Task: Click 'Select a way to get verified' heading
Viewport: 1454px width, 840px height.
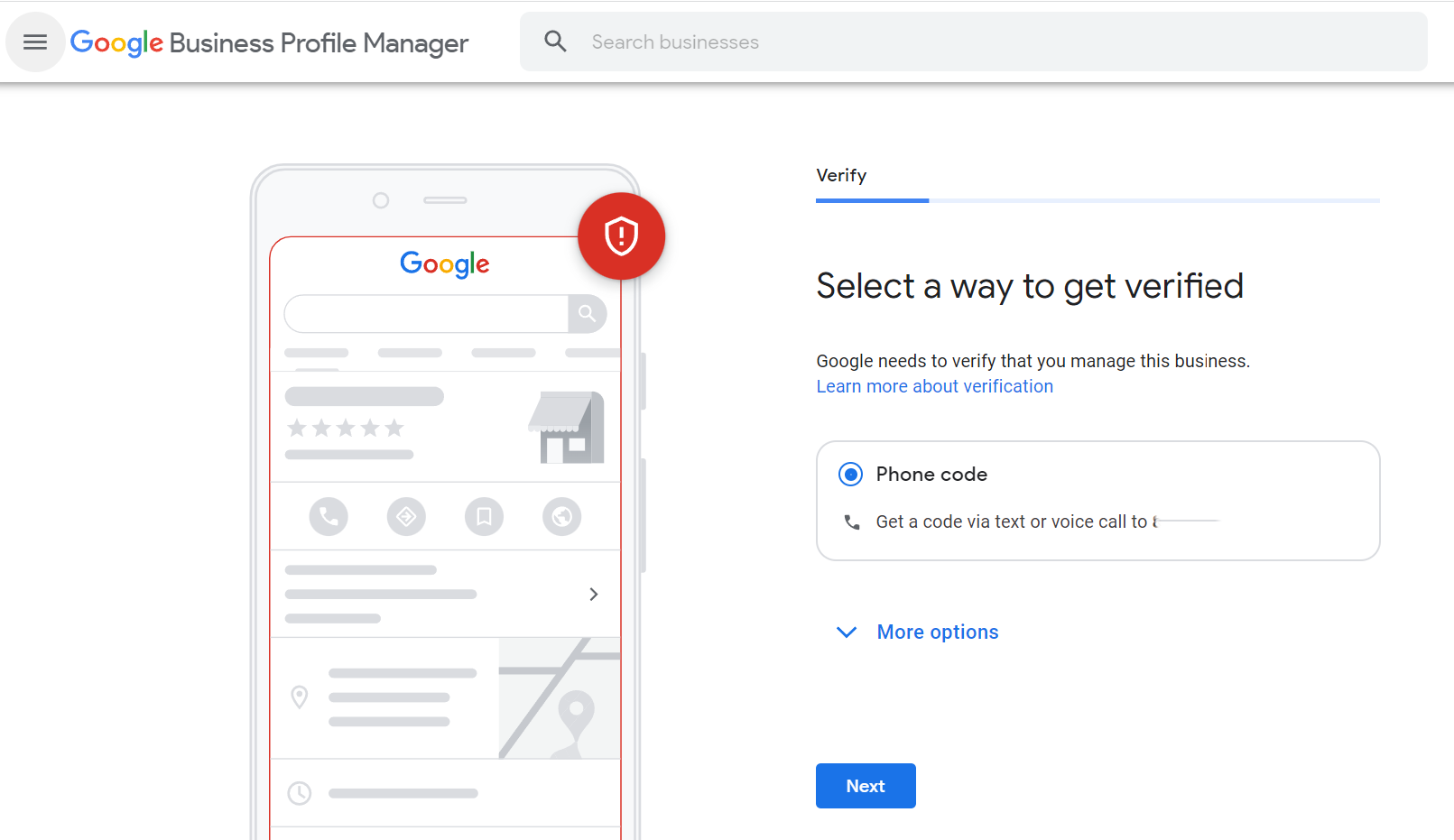Action: [x=1030, y=286]
